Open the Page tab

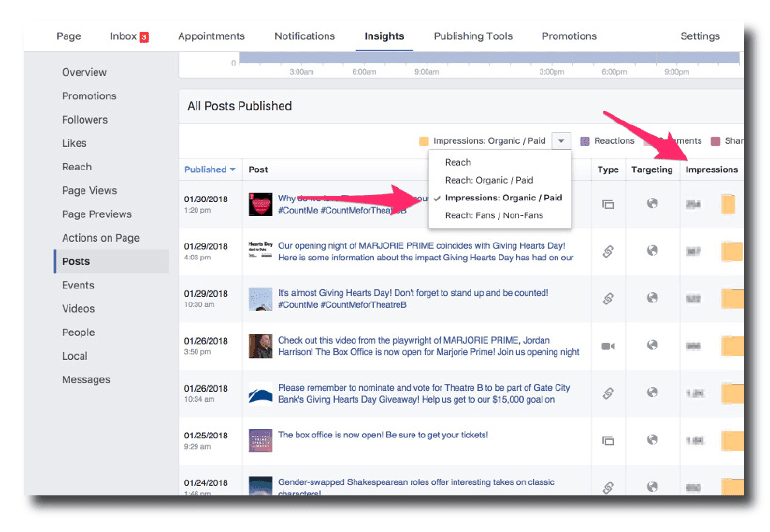[69, 36]
